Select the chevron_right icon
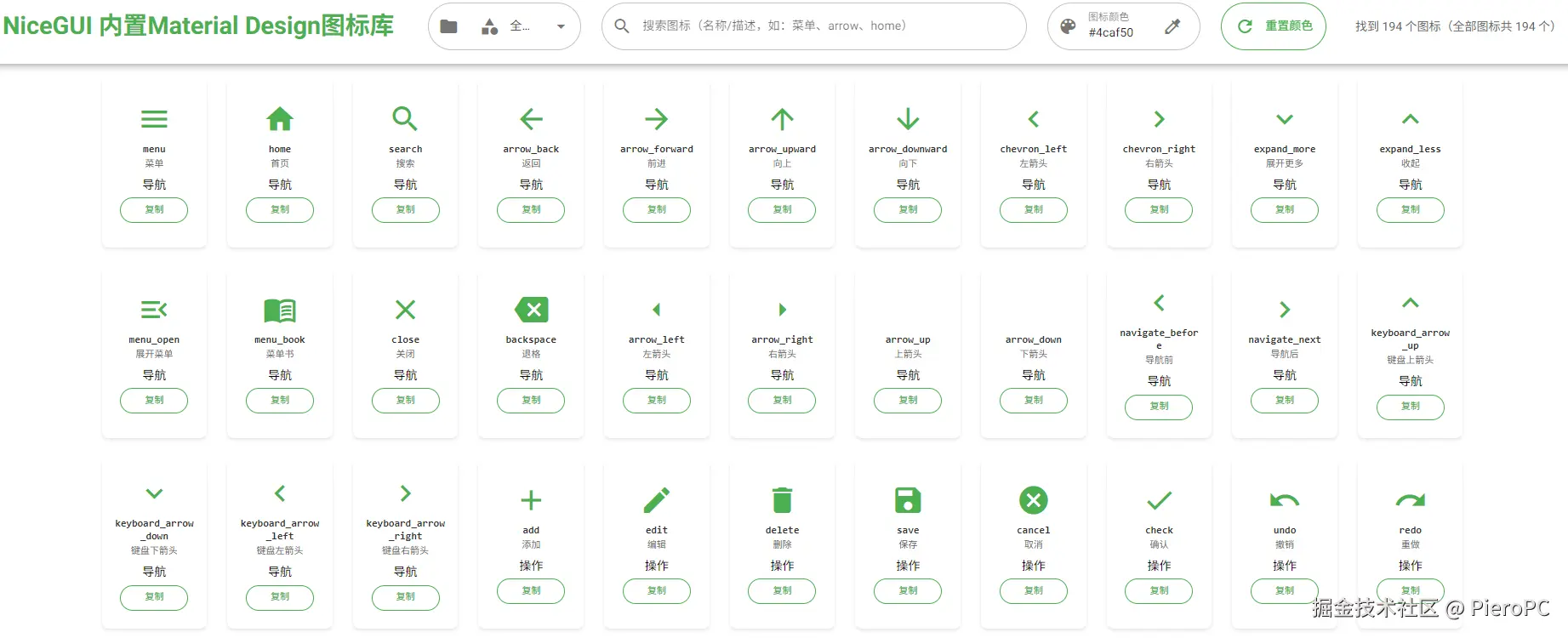Screen dimensions: 1568x638 tap(1159, 119)
